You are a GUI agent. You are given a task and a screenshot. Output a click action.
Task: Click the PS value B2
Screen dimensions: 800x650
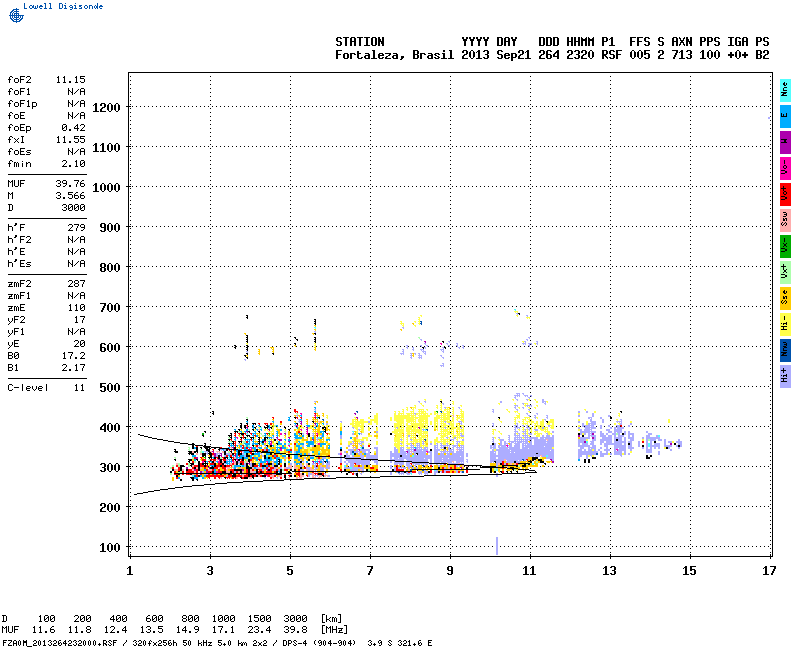pyautogui.click(x=762, y=55)
